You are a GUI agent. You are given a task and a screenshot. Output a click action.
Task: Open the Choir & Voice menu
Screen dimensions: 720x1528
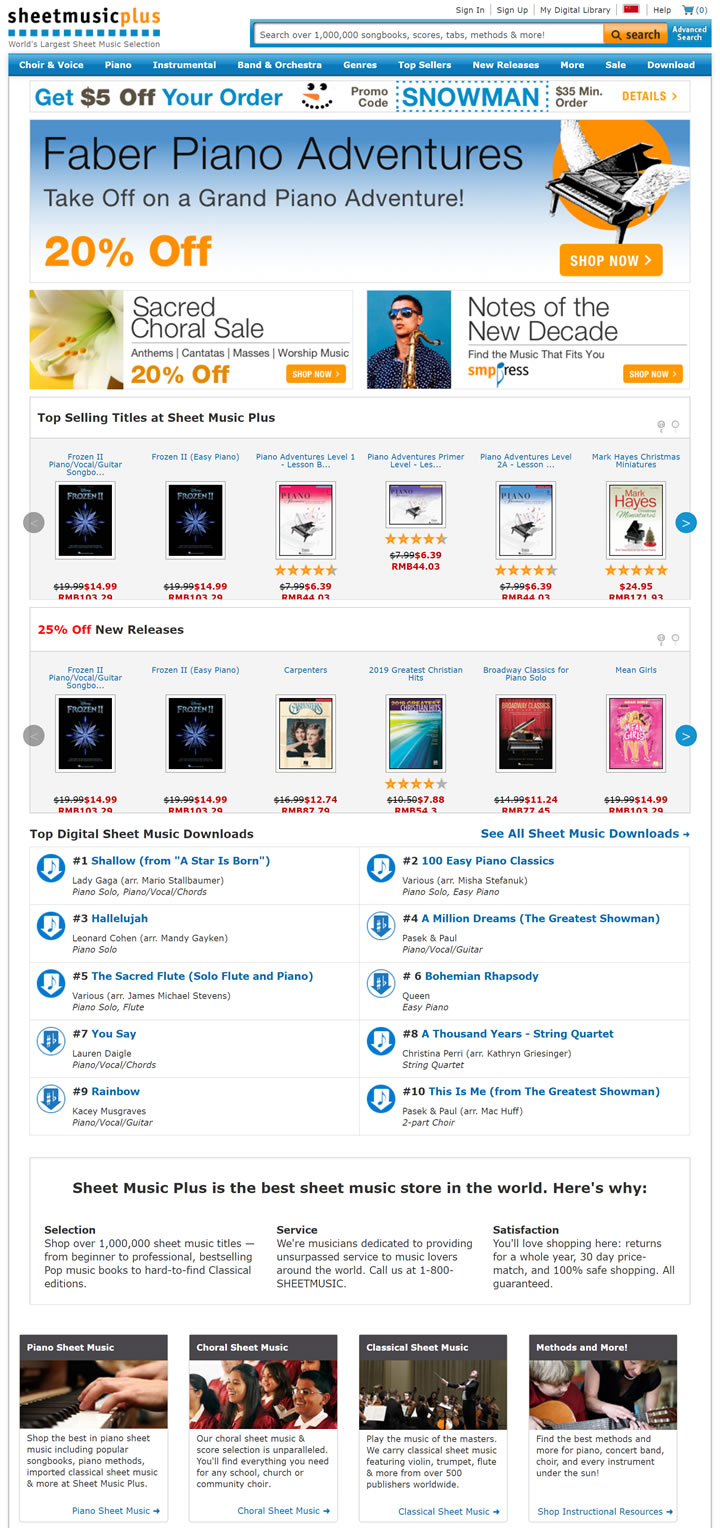(51, 65)
